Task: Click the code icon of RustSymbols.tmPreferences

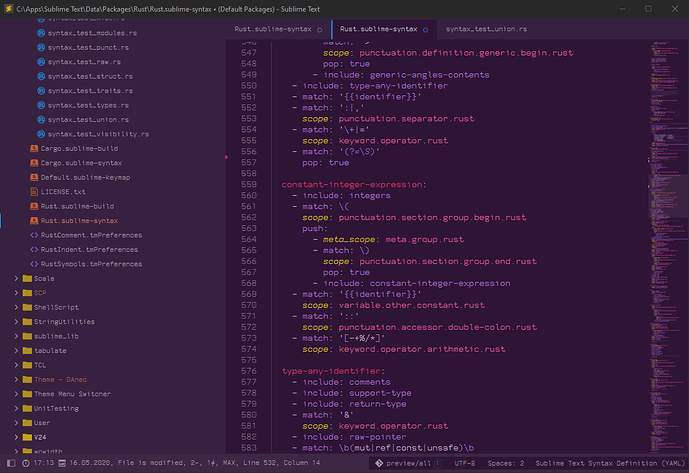Action: (x=34, y=264)
